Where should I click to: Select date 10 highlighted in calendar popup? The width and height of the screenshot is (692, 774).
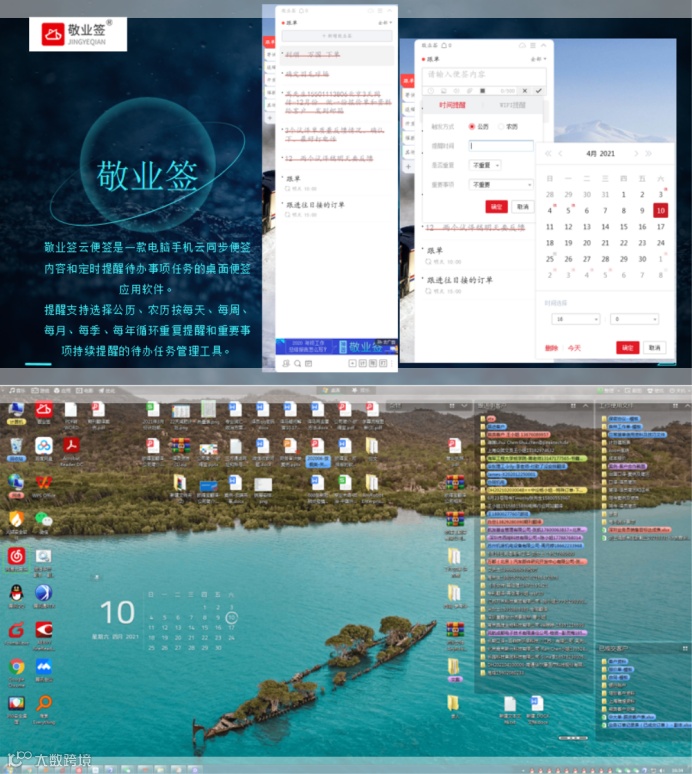[x=660, y=211]
